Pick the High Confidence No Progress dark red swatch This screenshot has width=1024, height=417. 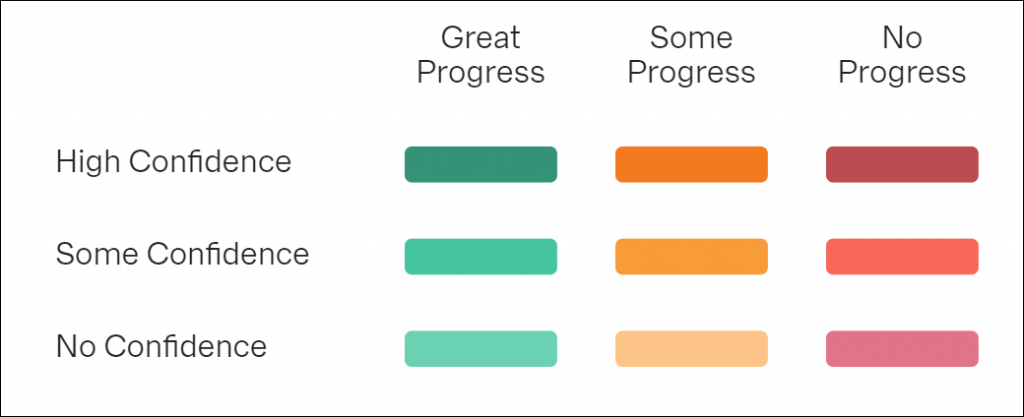[903, 164]
